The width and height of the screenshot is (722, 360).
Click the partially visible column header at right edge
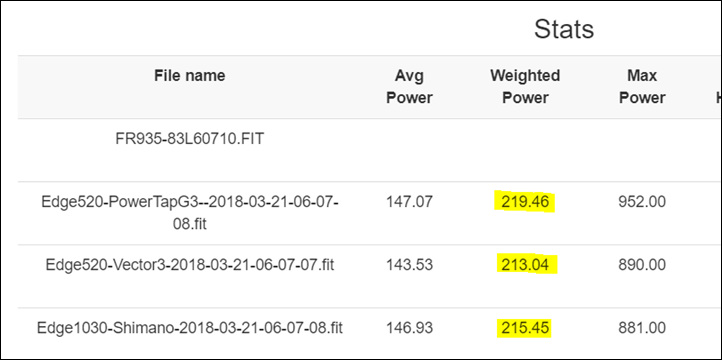point(718,98)
